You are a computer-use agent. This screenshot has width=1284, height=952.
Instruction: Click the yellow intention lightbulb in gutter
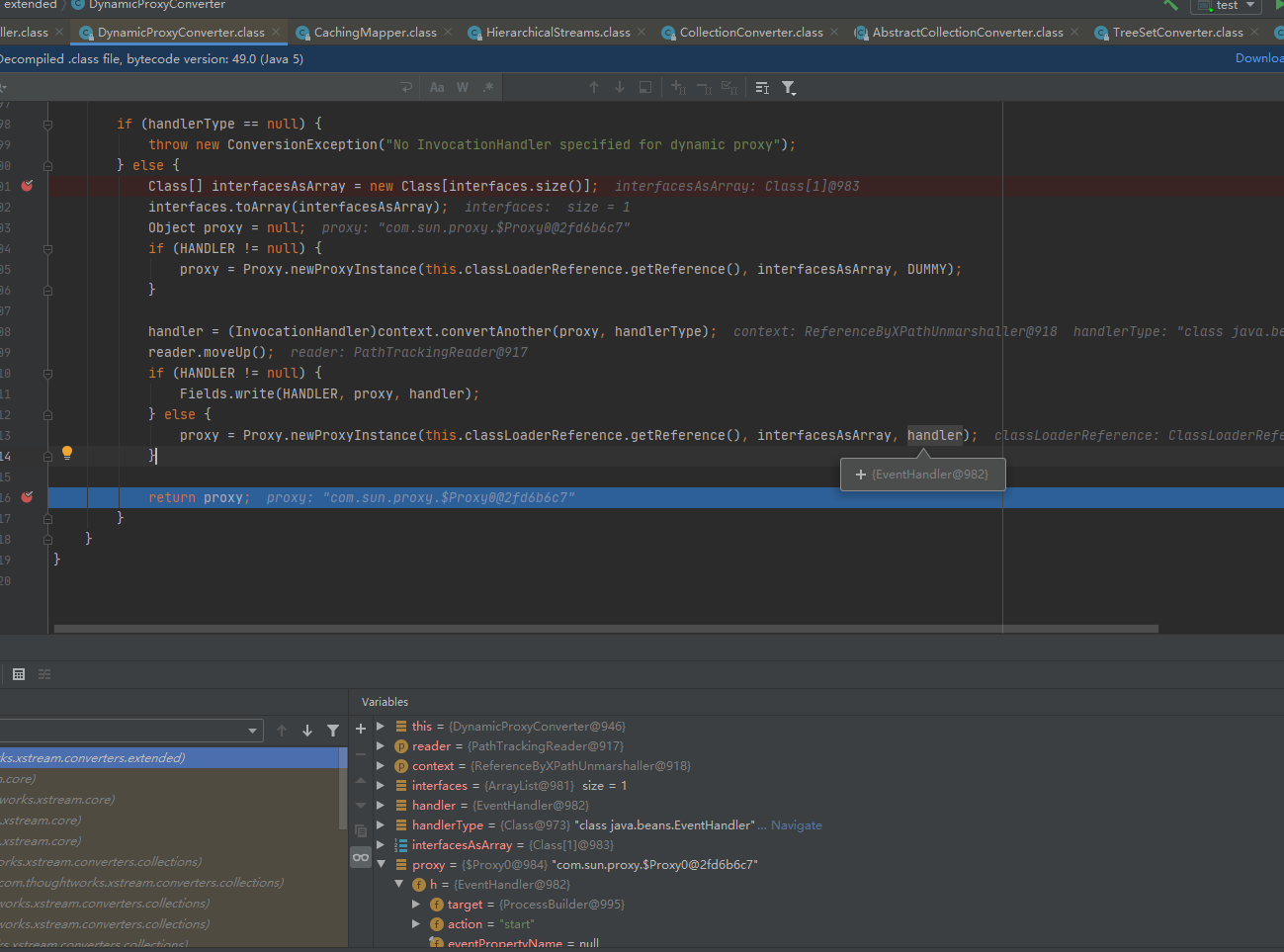[67, 453]
